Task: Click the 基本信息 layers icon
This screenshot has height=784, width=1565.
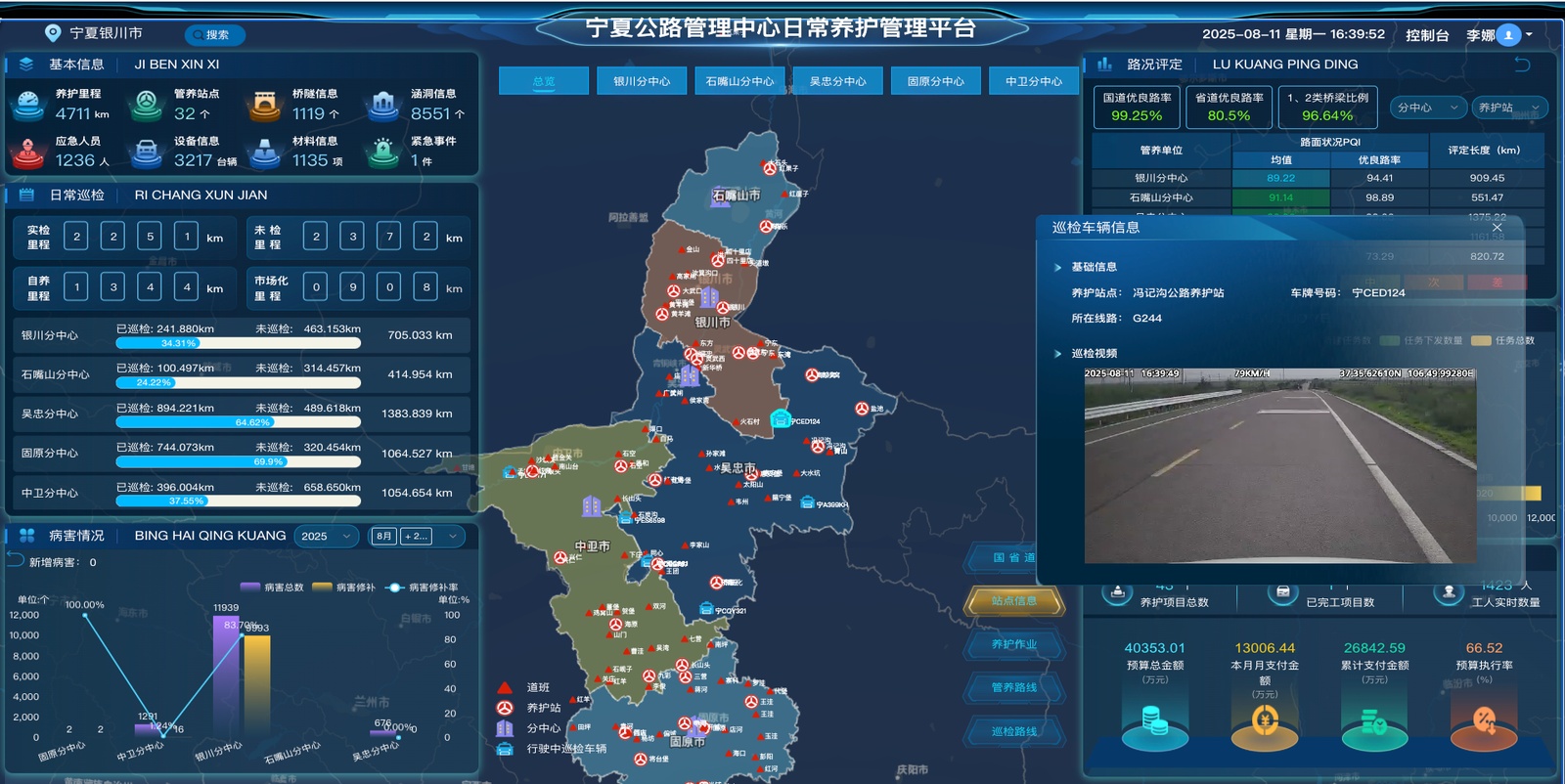Action: (26, 65)
